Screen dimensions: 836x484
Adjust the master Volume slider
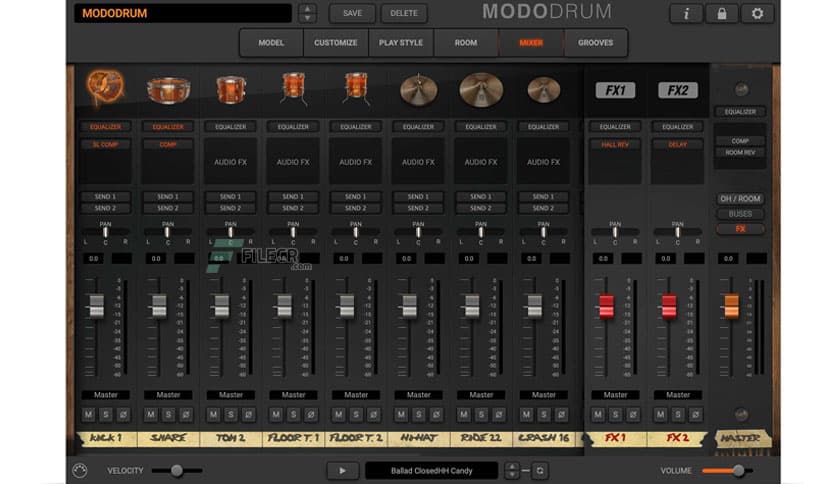(x=727, y=470)
